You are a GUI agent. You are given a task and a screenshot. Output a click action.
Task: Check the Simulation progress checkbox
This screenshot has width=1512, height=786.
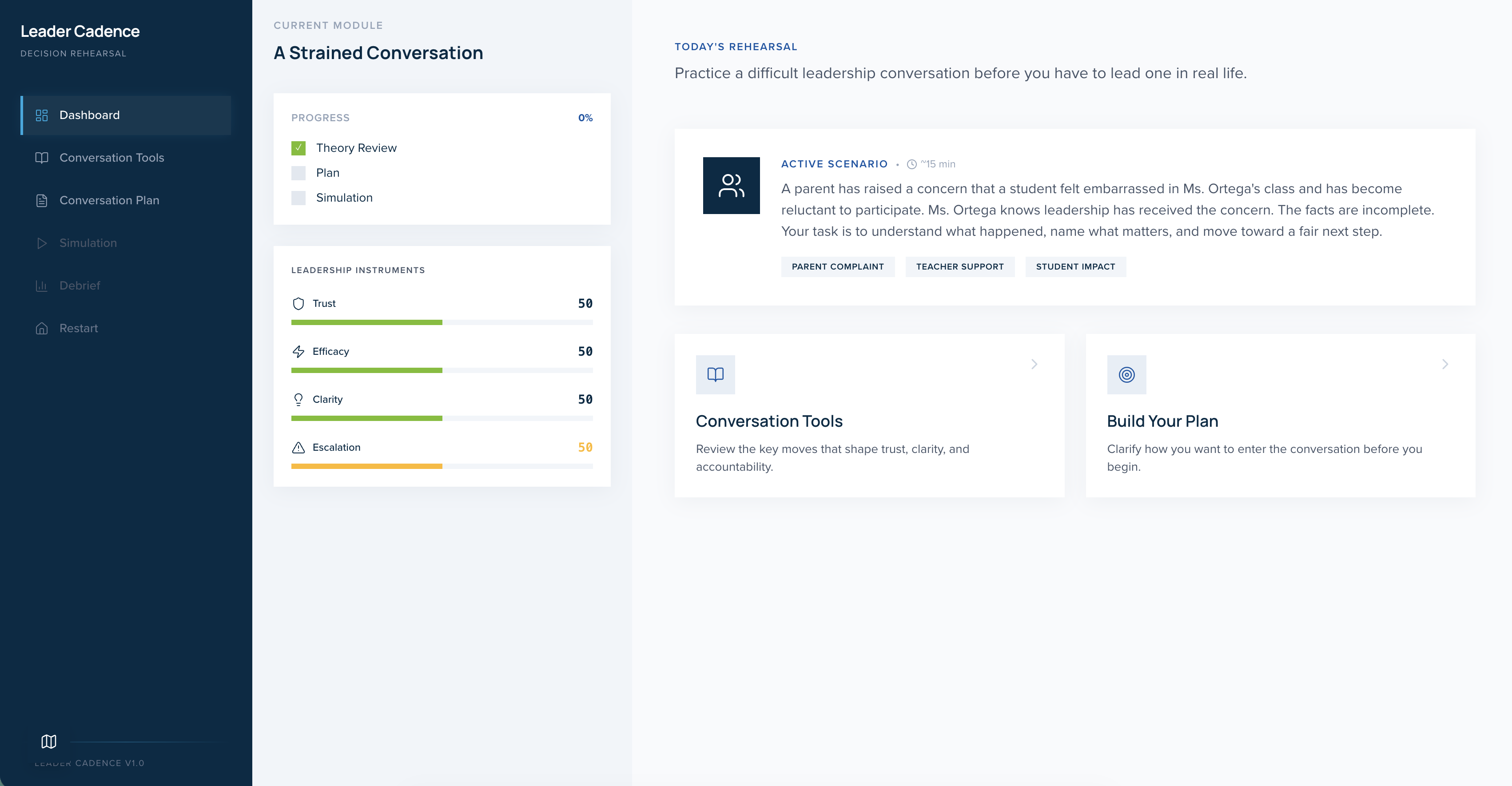point(298,198)
